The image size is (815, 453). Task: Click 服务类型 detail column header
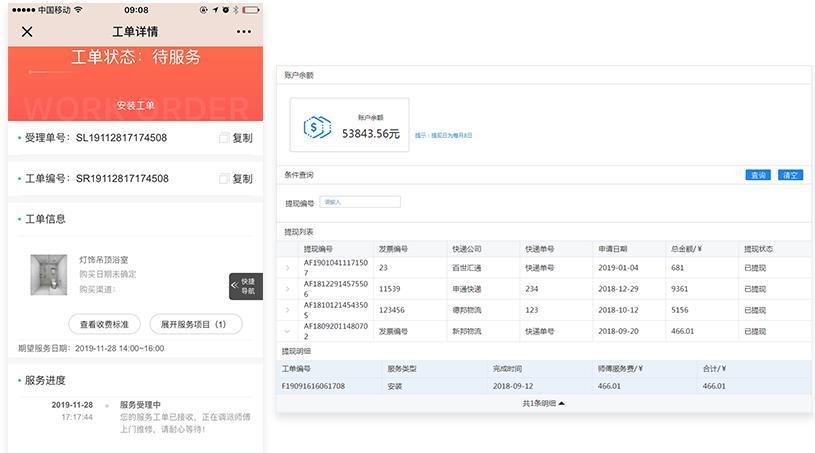pos(402,368)
